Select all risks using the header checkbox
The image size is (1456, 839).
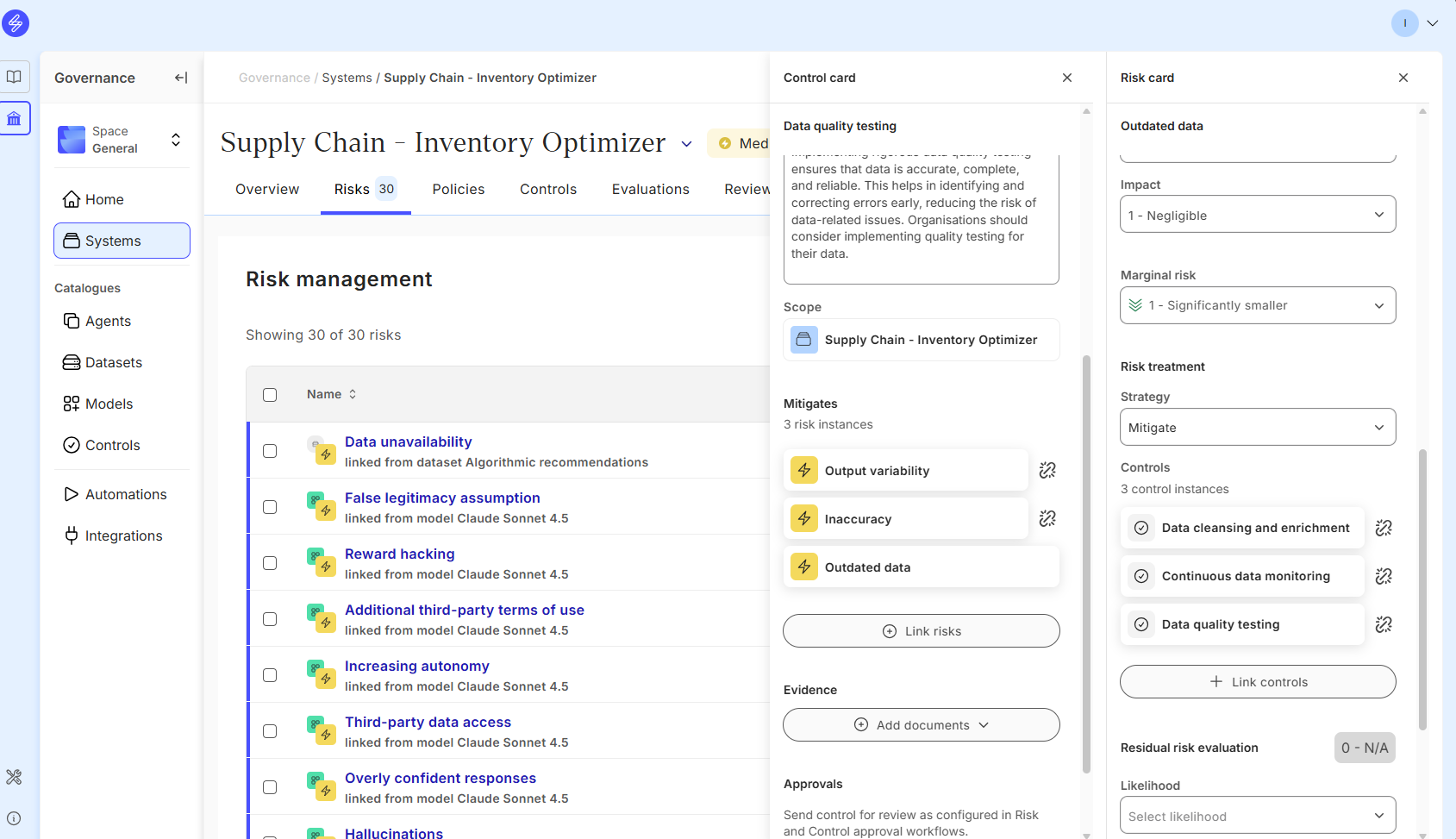tap(270, 395)
